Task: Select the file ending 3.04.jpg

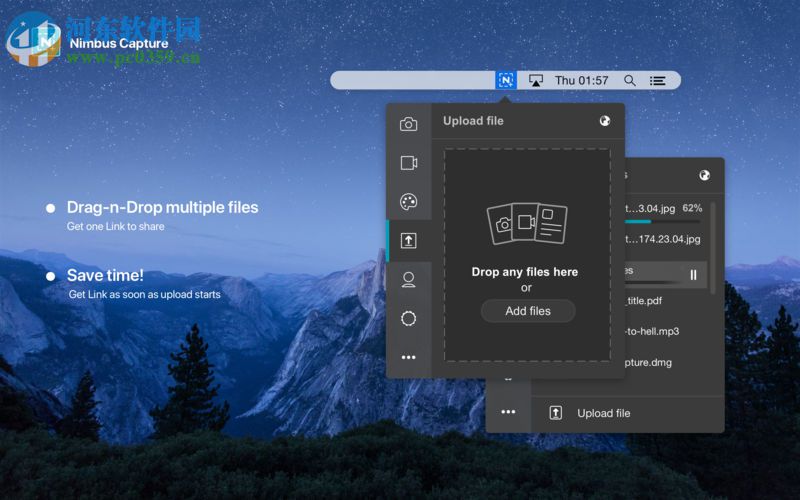Action: point(651,209)
